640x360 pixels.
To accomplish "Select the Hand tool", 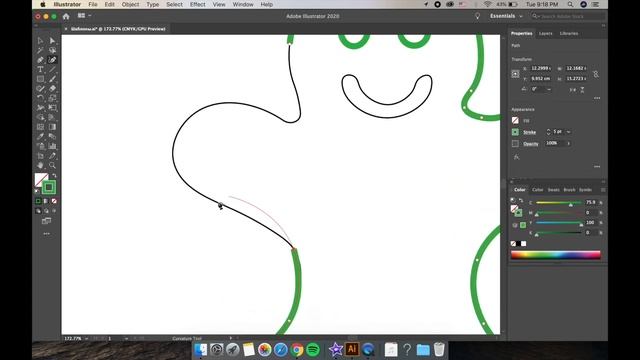I will [40, 165].
